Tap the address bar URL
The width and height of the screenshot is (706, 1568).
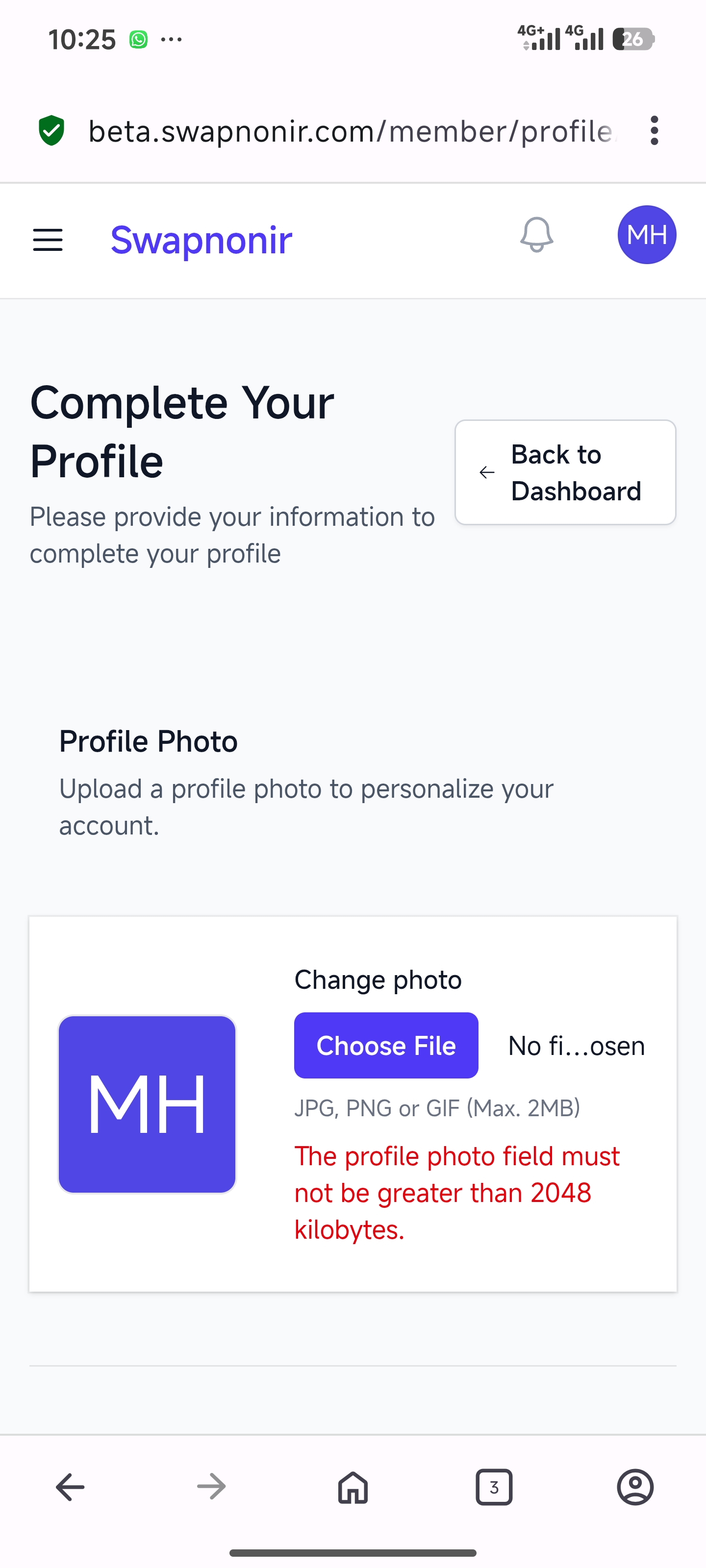click(x=352, y=131)
